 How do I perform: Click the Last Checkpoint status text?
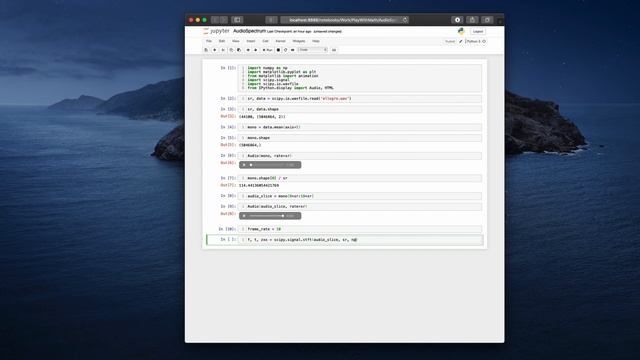tap(289, 31)
